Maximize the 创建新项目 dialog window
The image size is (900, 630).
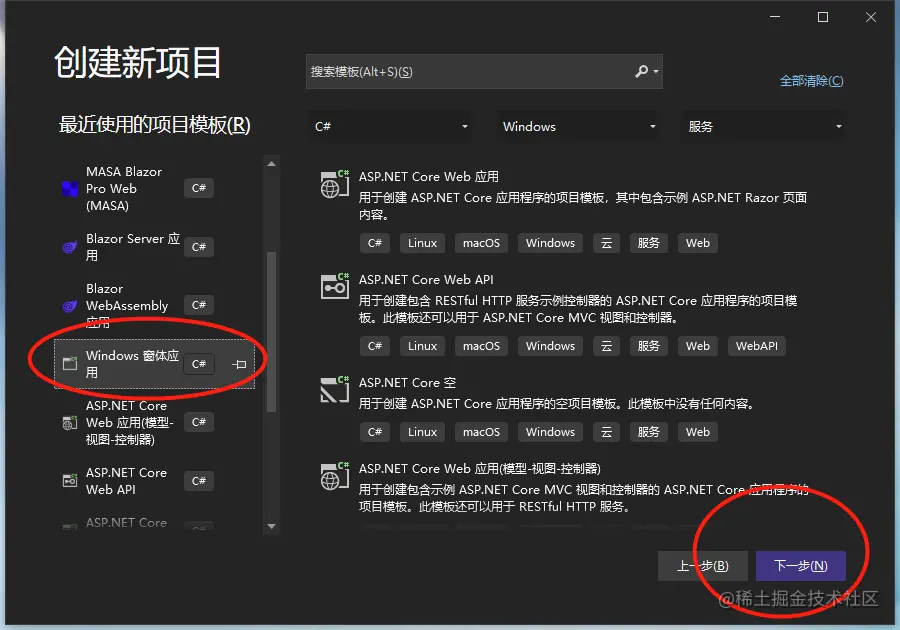tap(823, 17)
